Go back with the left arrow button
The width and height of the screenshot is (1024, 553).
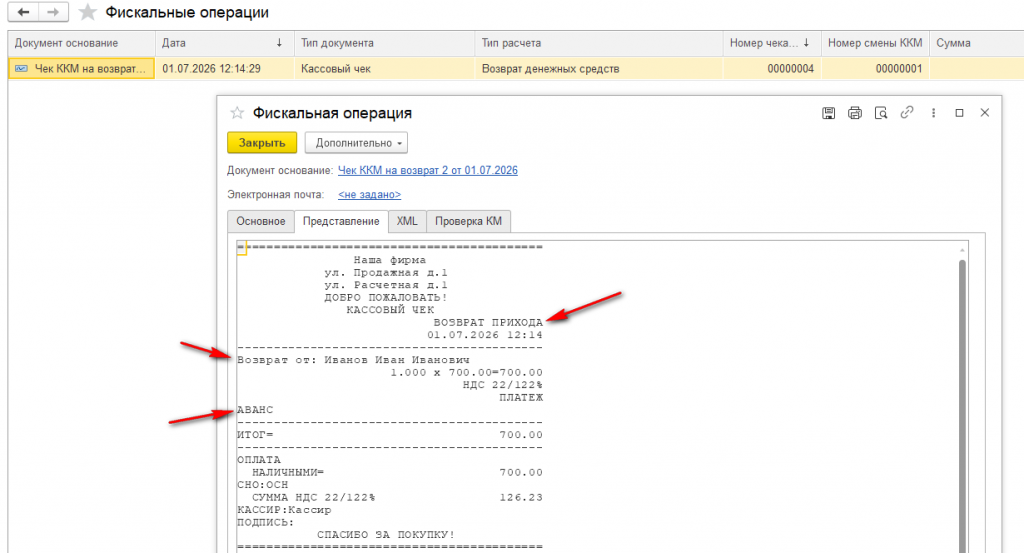coord(24,12)
